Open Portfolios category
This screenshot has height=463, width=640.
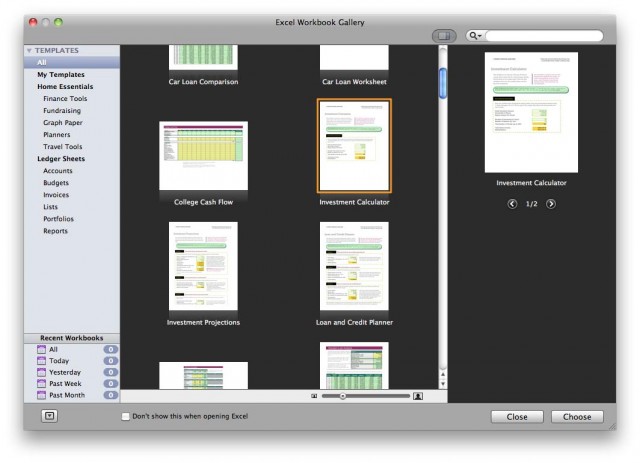[x=58, y=219]
